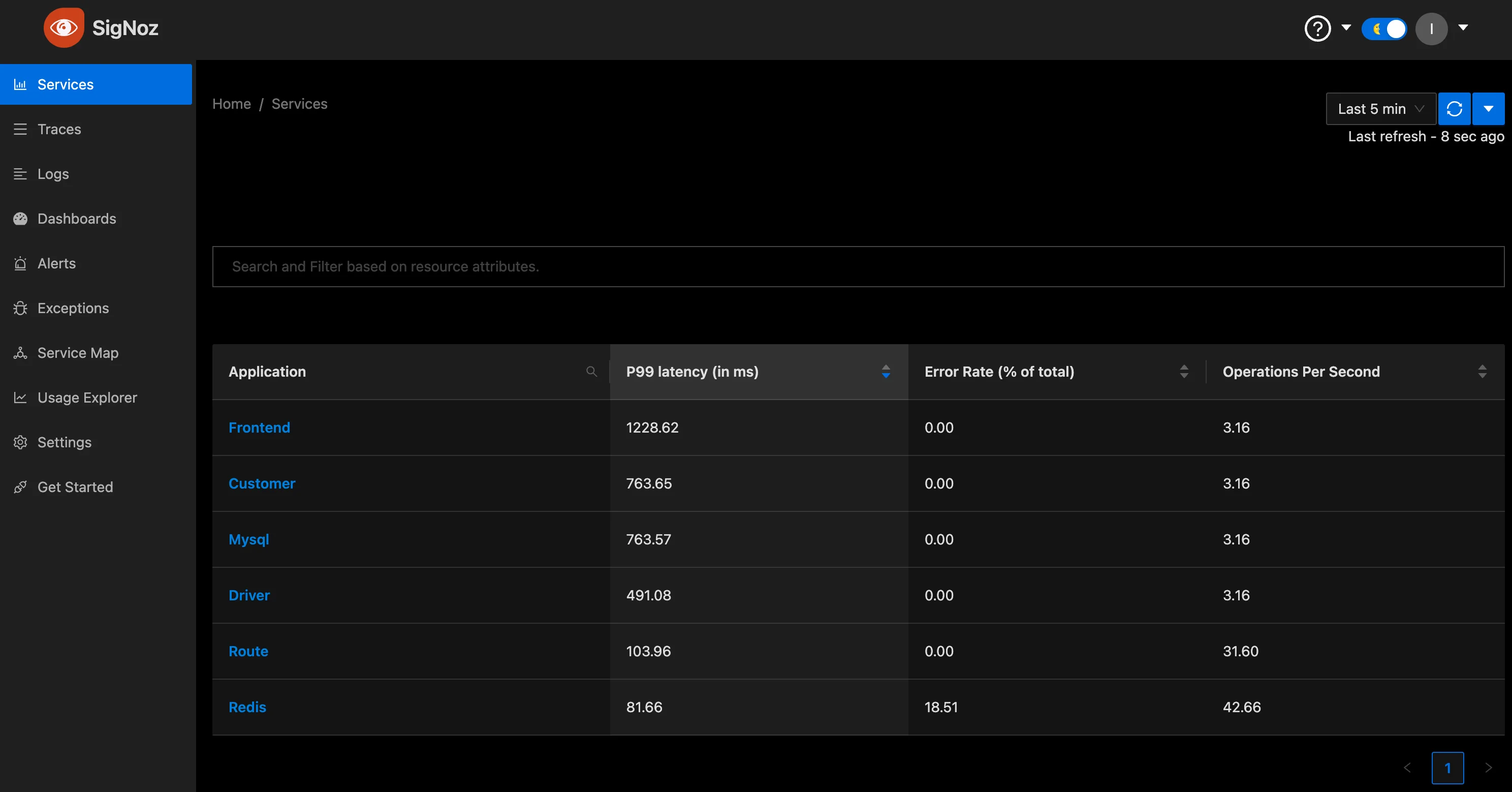Open Alerts in the sidebar menu

tap(96, 264)
